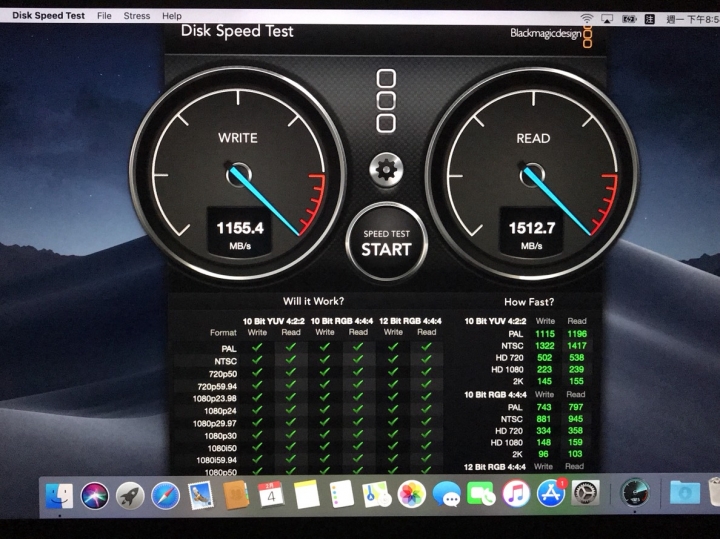Screen dimensions: 720x539
Task: Click the date and time in menu bar
Action: pos(692,19)
